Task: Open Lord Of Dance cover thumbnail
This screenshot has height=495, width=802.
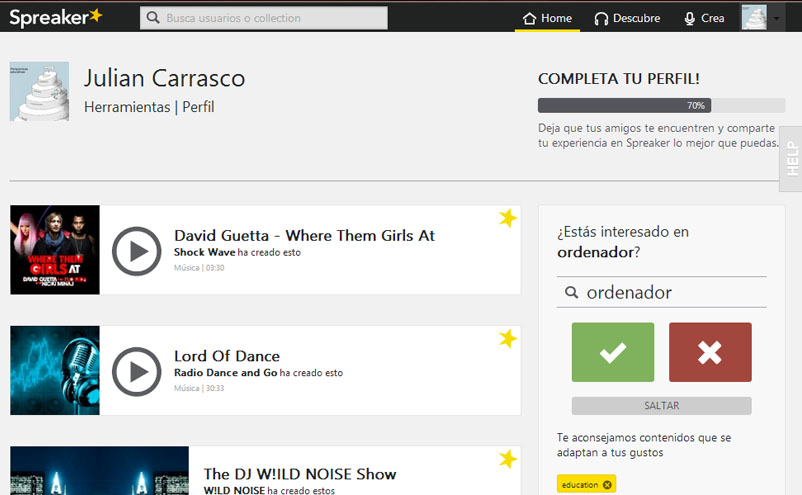Action: [x=55, y=370]
